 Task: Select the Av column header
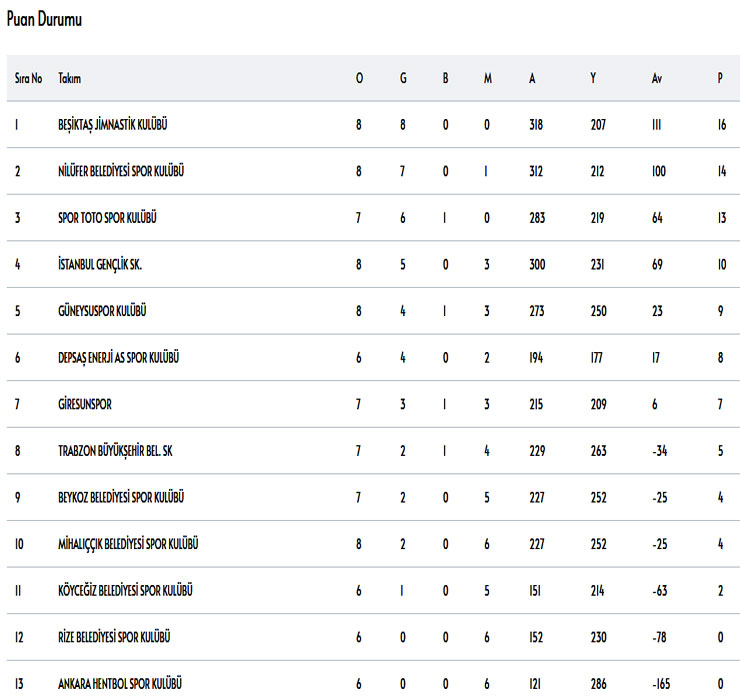point(657,78)
